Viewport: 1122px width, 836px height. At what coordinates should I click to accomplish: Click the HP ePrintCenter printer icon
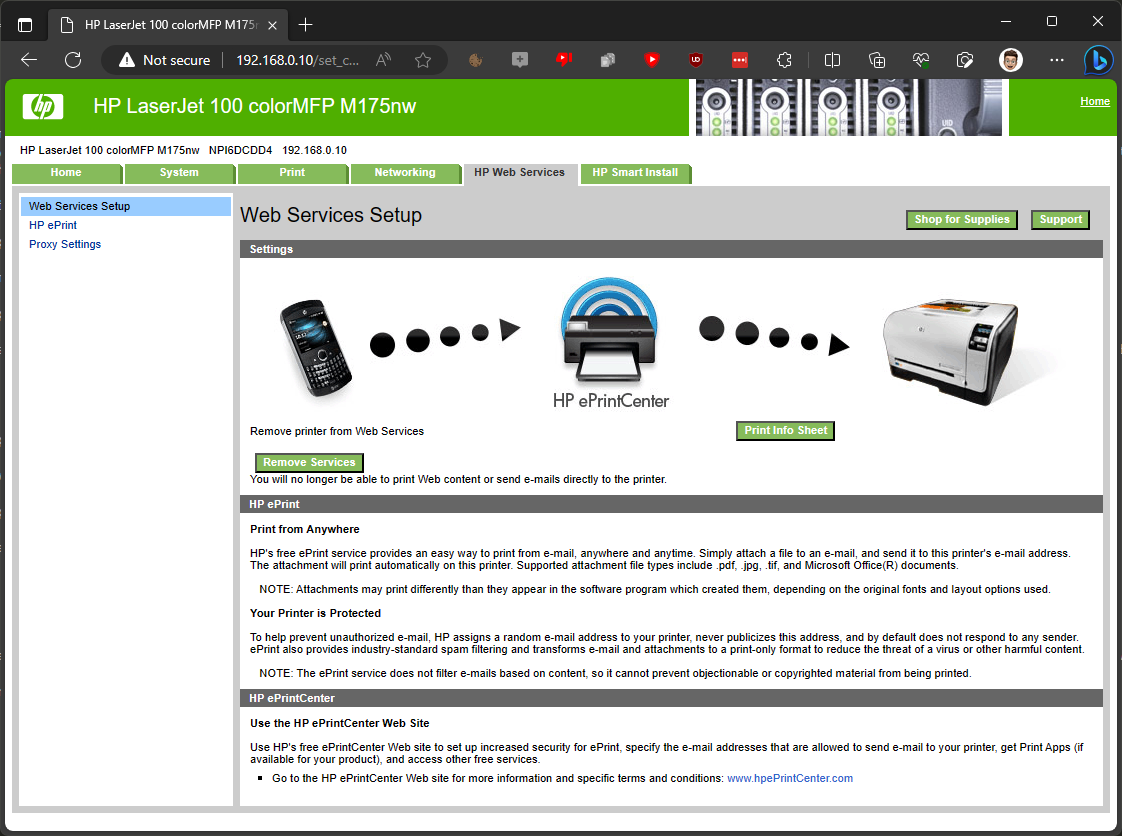[610, 330]
